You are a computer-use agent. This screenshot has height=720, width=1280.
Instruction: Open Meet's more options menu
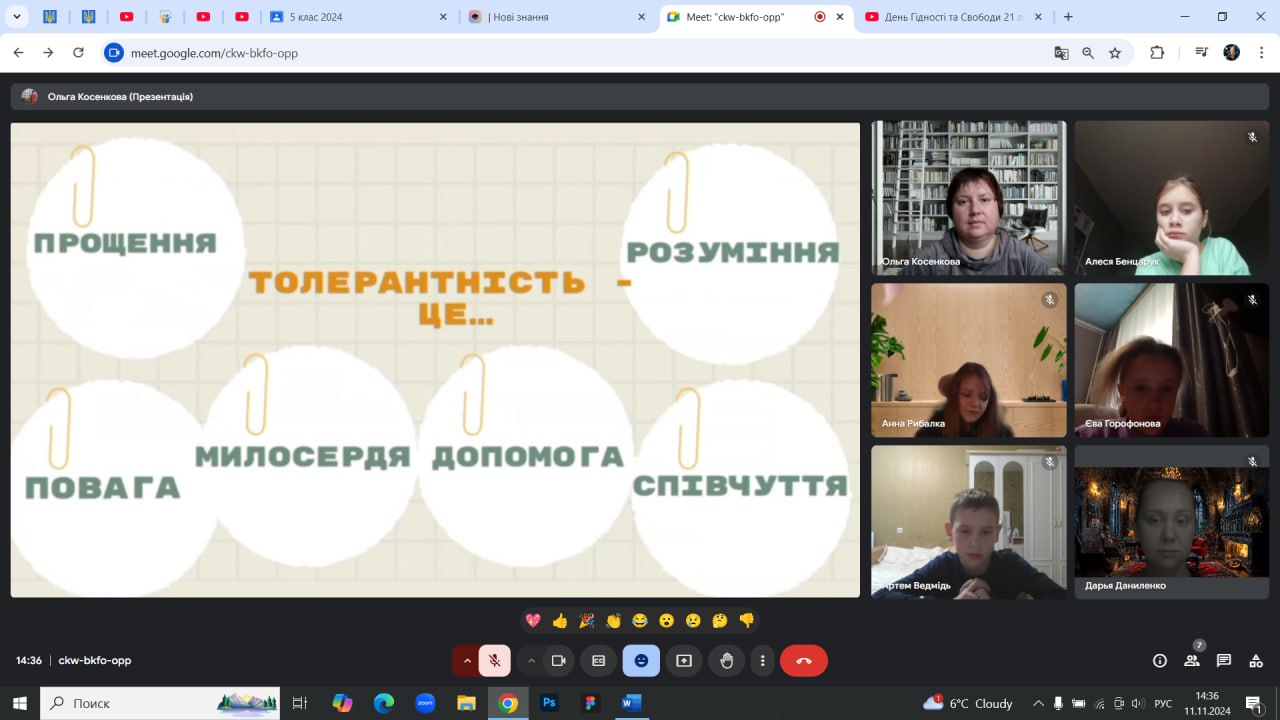click(x=763, y=661)
